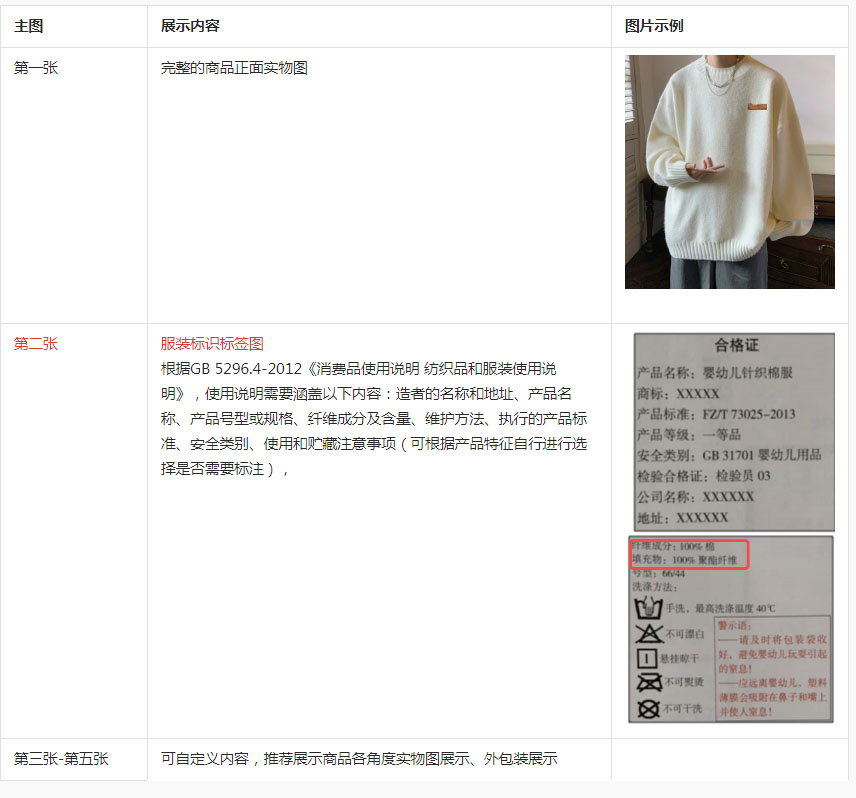Screen dimensions: 856x798
Task: Click the red-outlined fiber composition box
Action: (689, 551)
